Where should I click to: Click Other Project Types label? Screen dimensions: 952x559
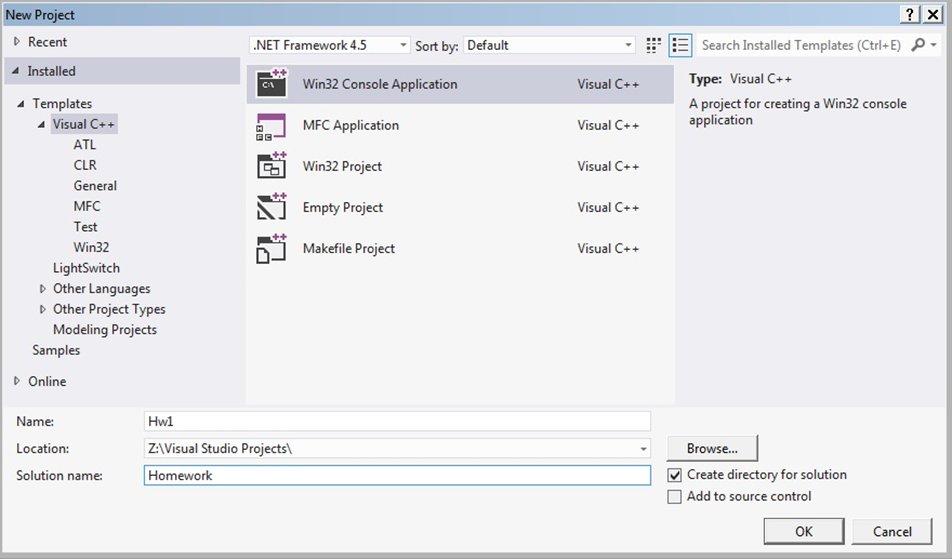(109, 310)
